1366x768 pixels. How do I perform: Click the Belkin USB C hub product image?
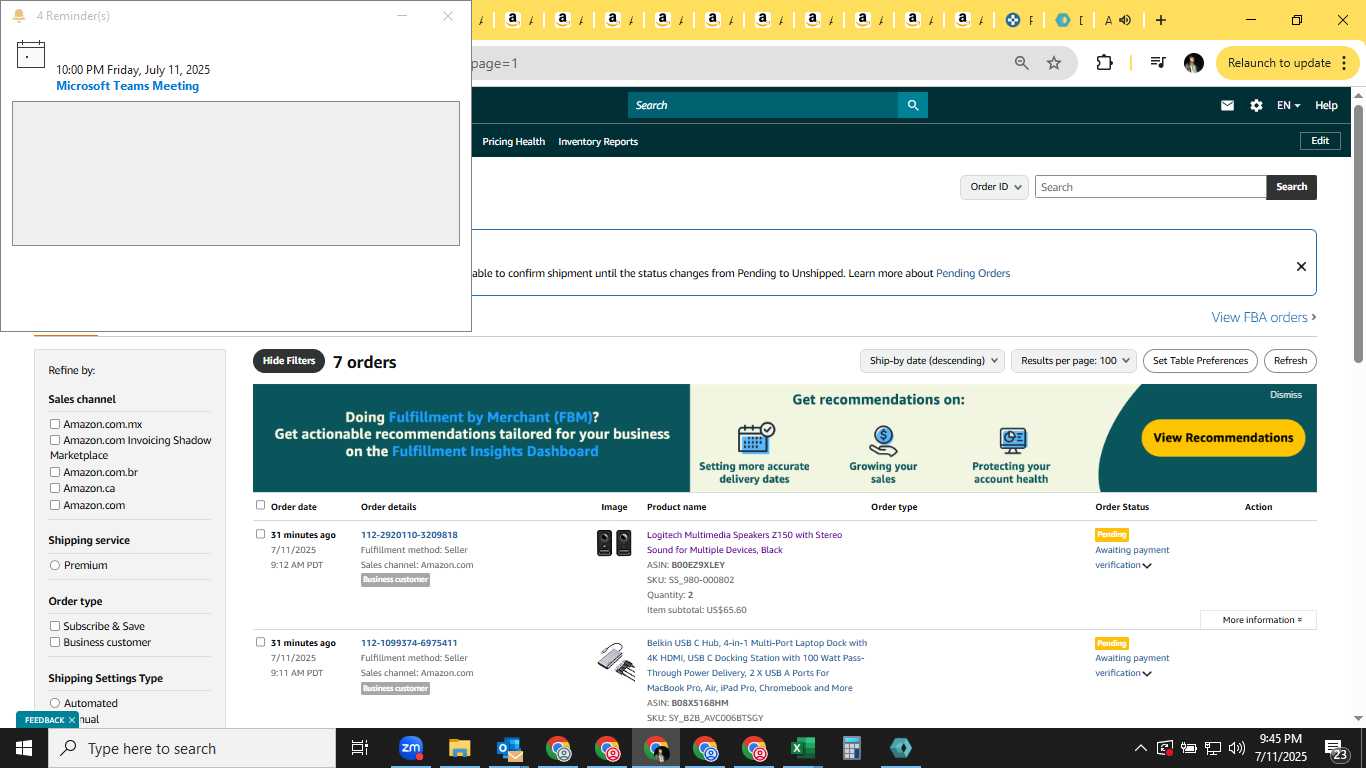click(616, 662)
